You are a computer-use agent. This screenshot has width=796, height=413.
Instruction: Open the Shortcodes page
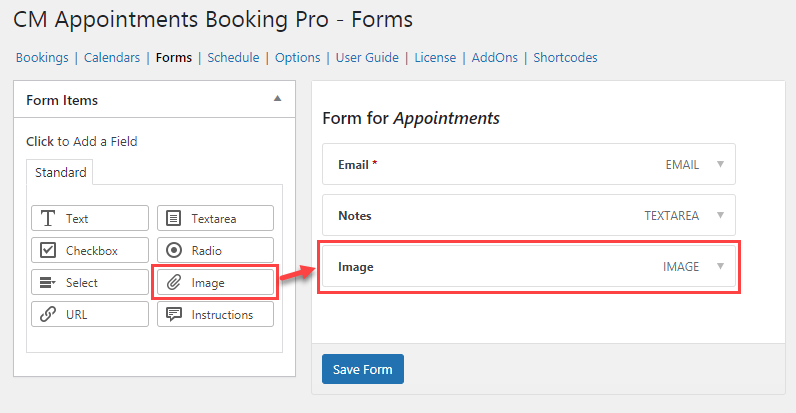565,58
